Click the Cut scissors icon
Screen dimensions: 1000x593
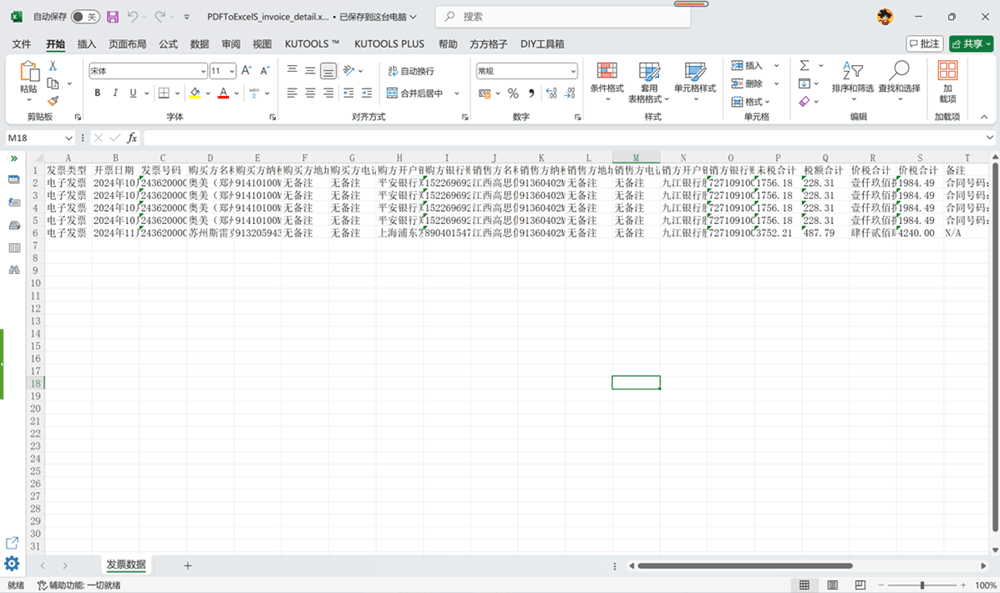53,66
